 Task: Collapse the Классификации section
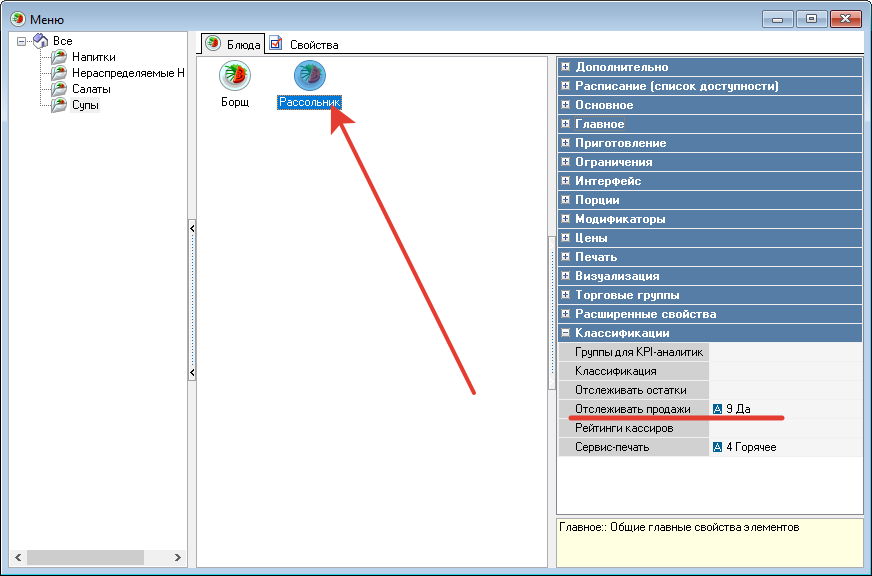(x=566, y=333)
